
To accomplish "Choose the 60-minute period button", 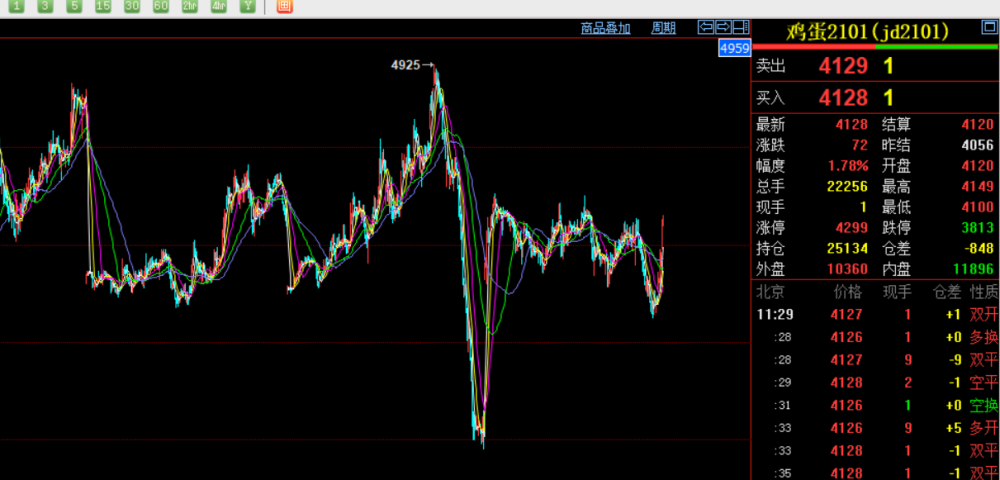I will (161, 6).
